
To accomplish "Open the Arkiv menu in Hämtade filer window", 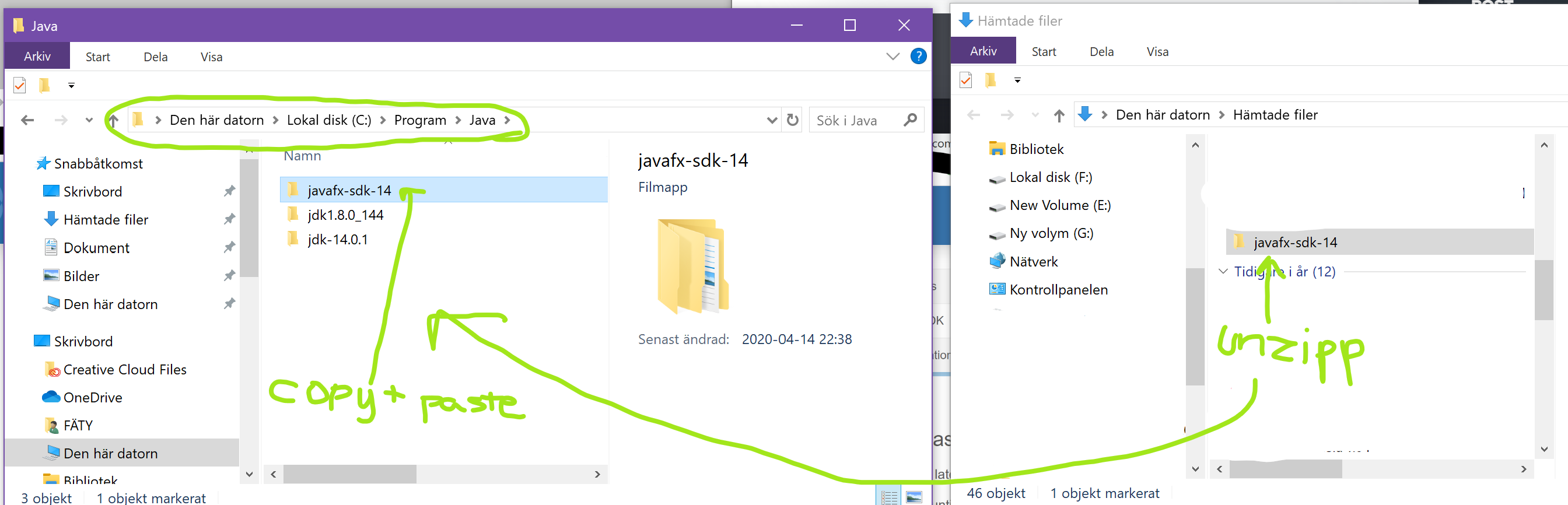I will pos(982,51).
